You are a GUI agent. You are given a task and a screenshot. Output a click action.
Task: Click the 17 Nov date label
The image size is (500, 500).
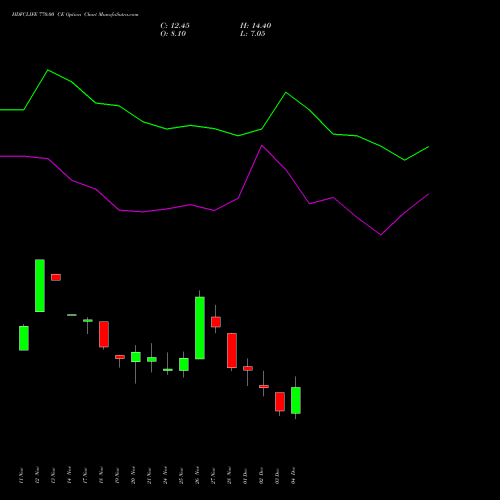[x=85, y=476]
